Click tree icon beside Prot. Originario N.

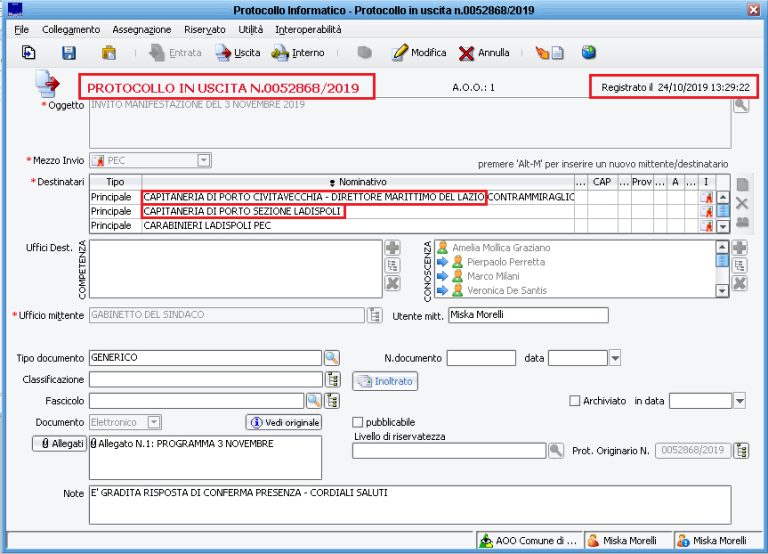742,450
